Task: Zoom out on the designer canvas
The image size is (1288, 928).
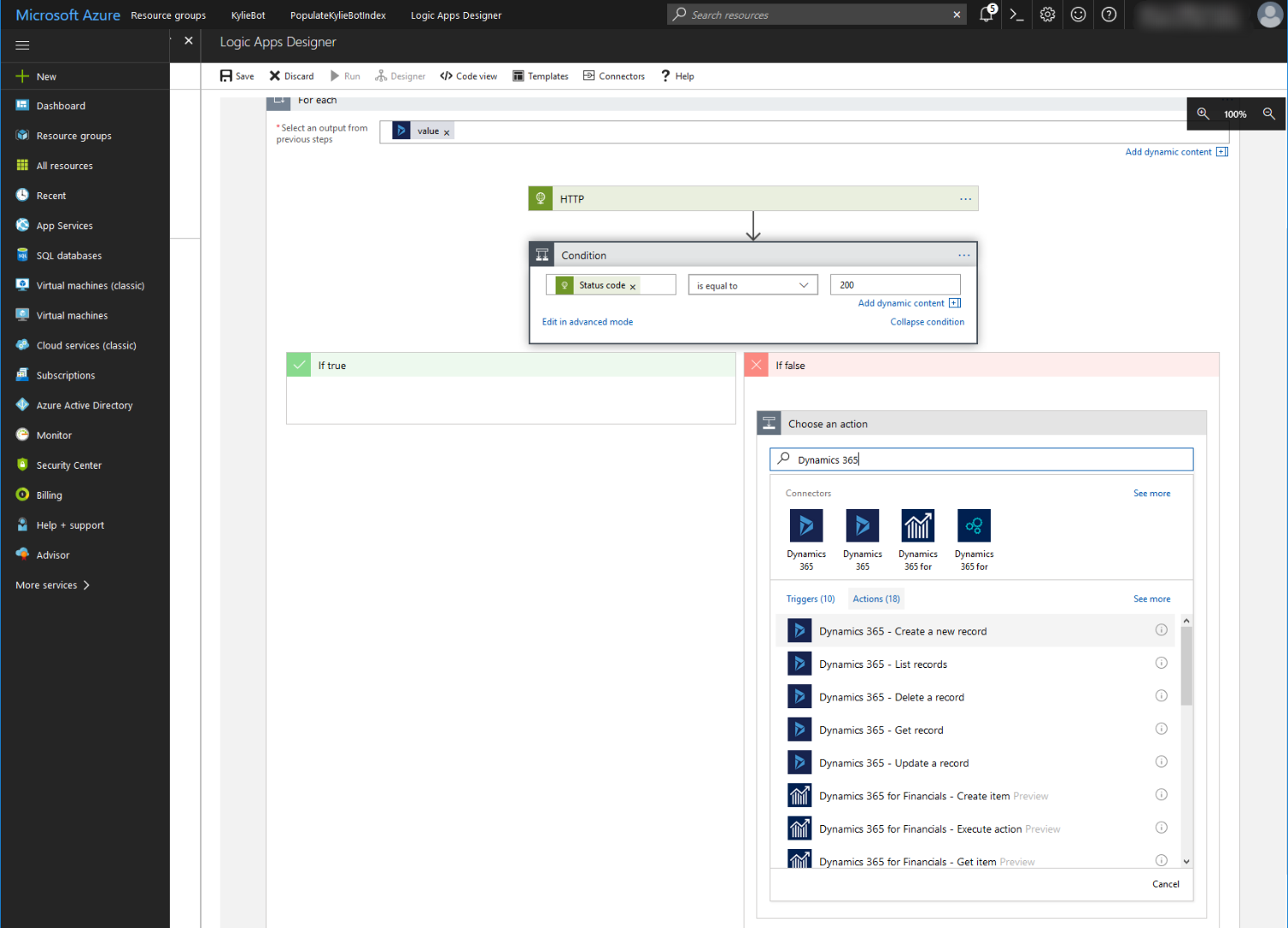Action: pos(1269,114)
